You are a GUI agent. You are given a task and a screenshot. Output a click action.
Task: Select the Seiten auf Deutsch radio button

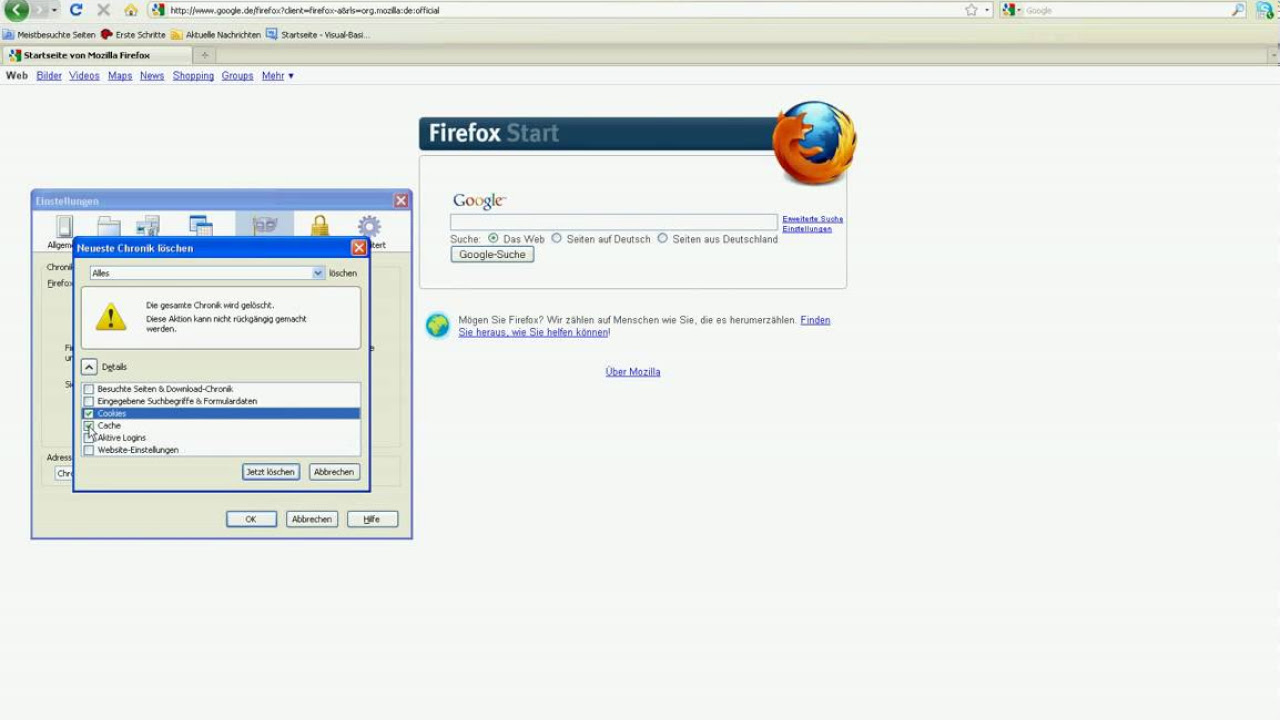(x=557, y=239)
